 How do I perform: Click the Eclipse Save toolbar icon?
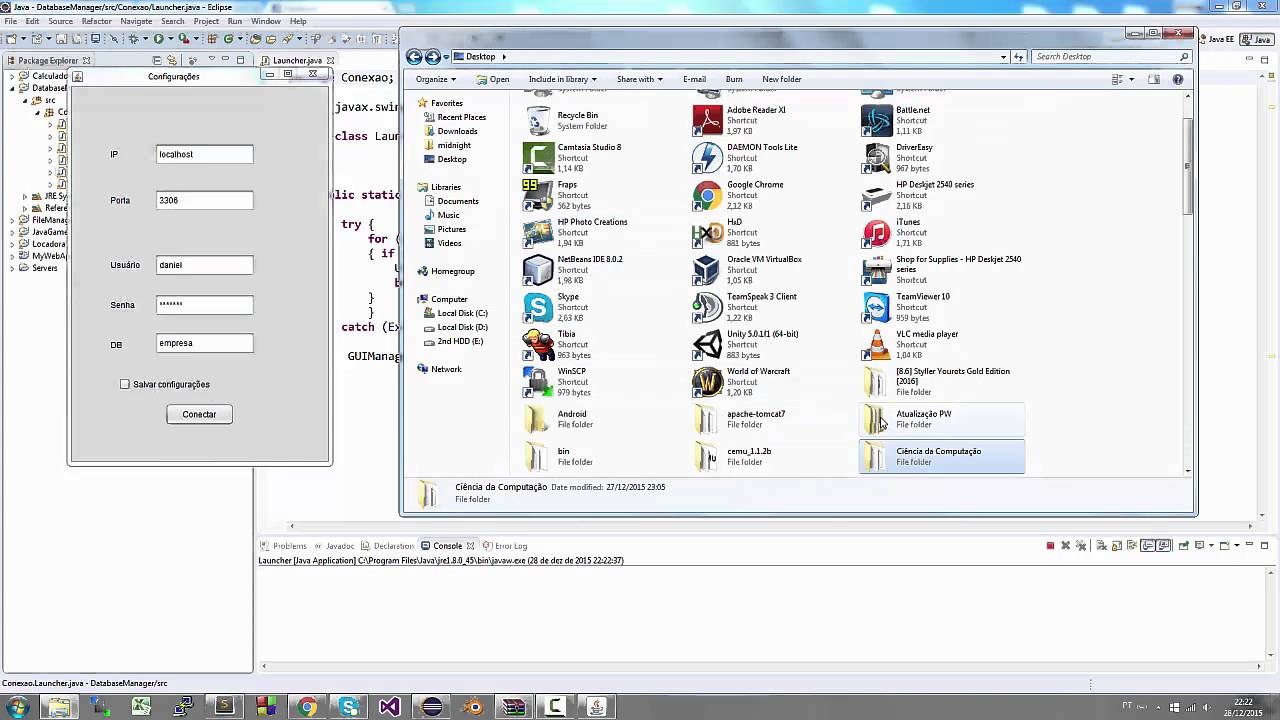pos(61,39)
